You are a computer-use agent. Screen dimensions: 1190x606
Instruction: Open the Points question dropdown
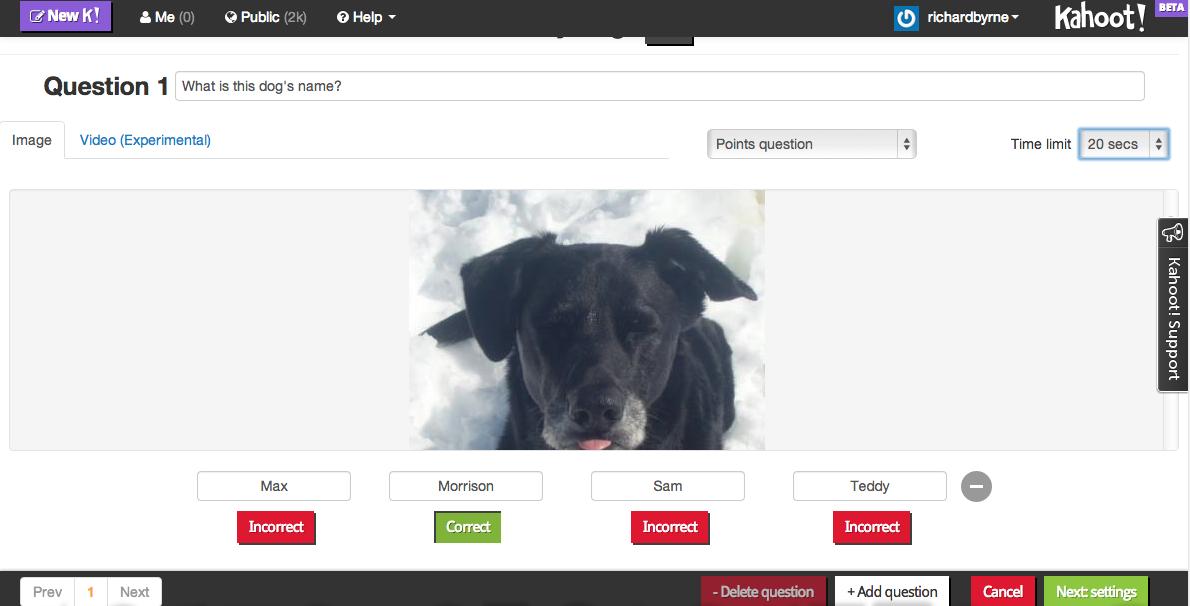(x=811, y=144)
